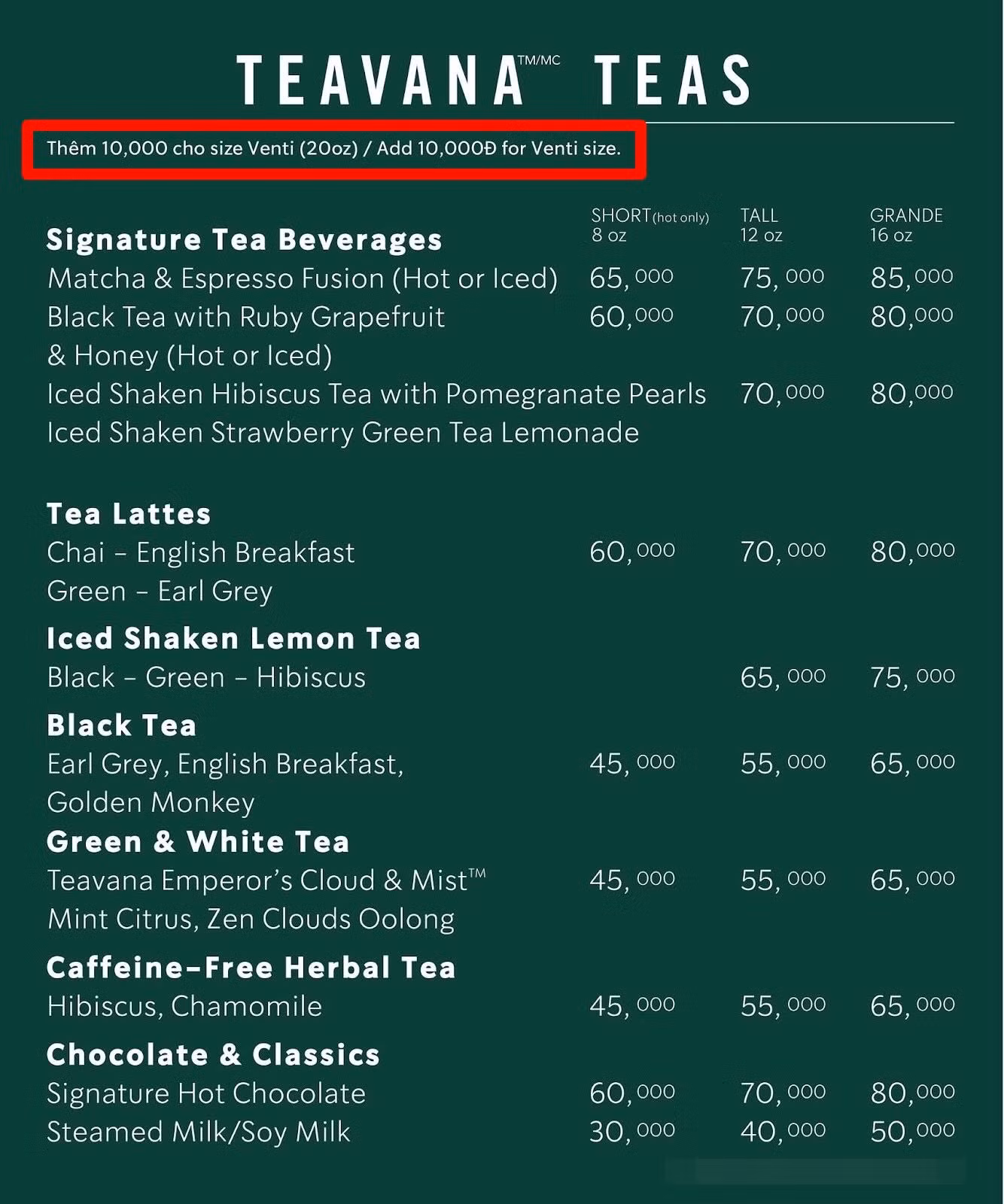Click the Green & White Tea heading
1004x1204 pixels.
(x=198, y=841)
